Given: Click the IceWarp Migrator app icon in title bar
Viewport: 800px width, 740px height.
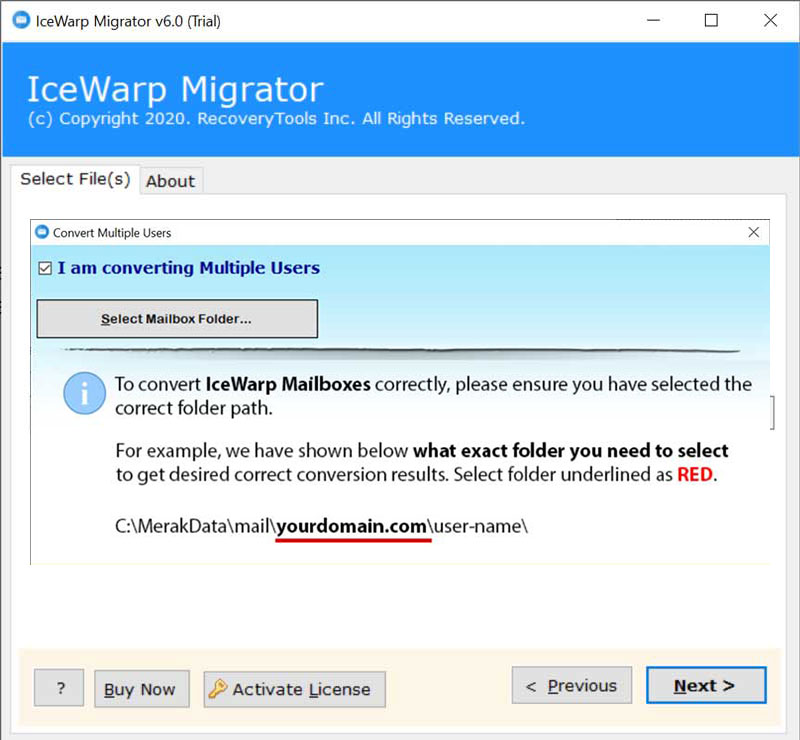Looking at the screenshot, I should click(21, 20).
